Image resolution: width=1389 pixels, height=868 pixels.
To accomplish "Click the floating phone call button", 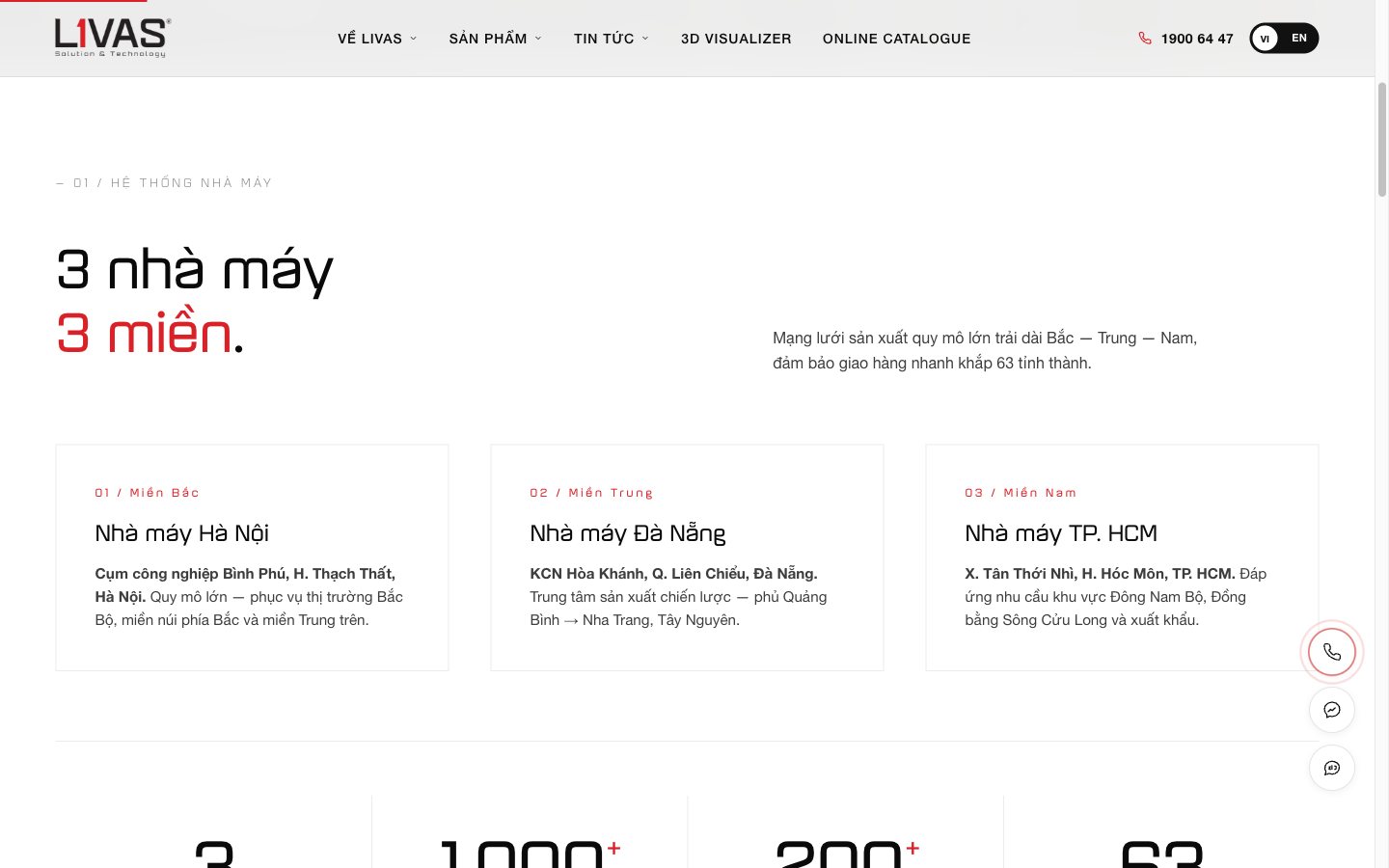I will [x=1332, y=652].
